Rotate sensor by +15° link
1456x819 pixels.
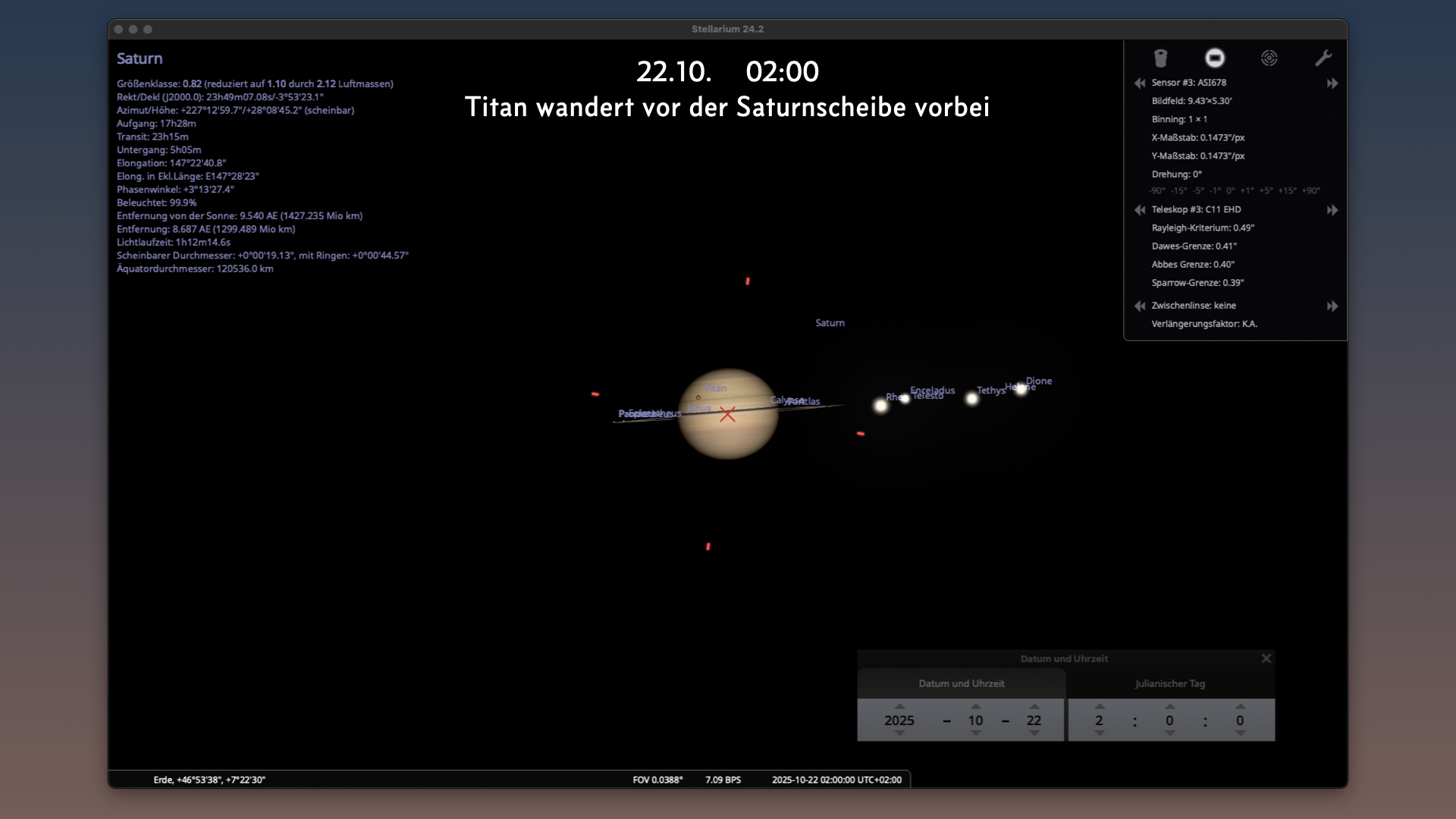coord(1287,191)
